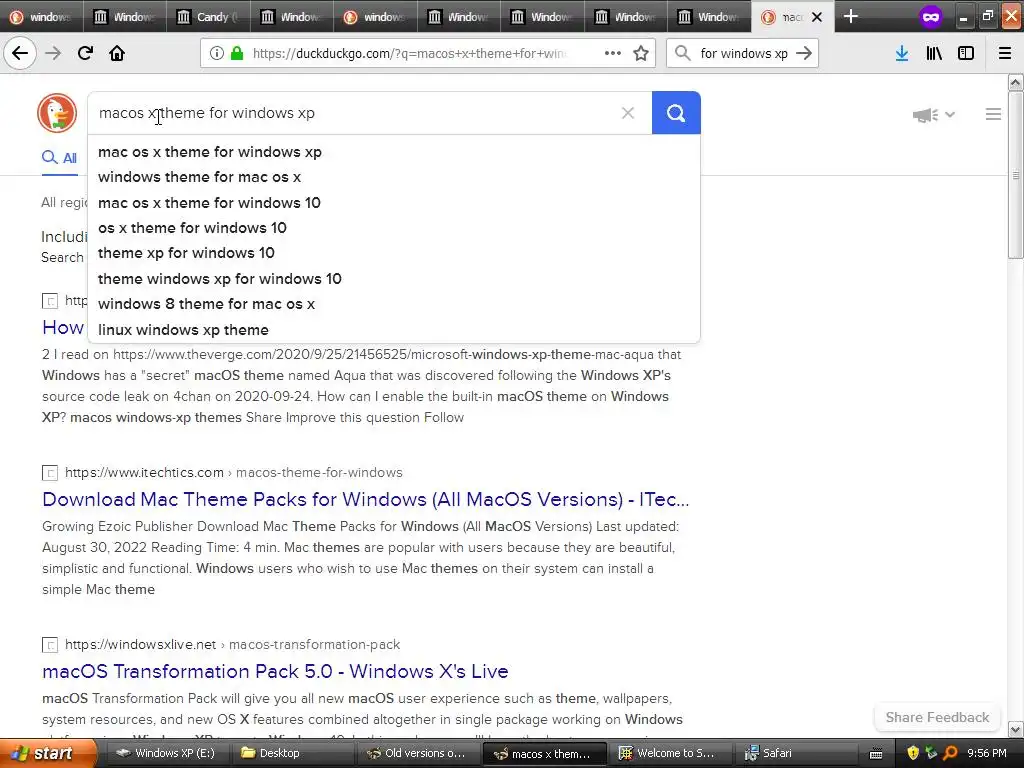
Task: Open a new tab with plus
Action: click(850, 16)
